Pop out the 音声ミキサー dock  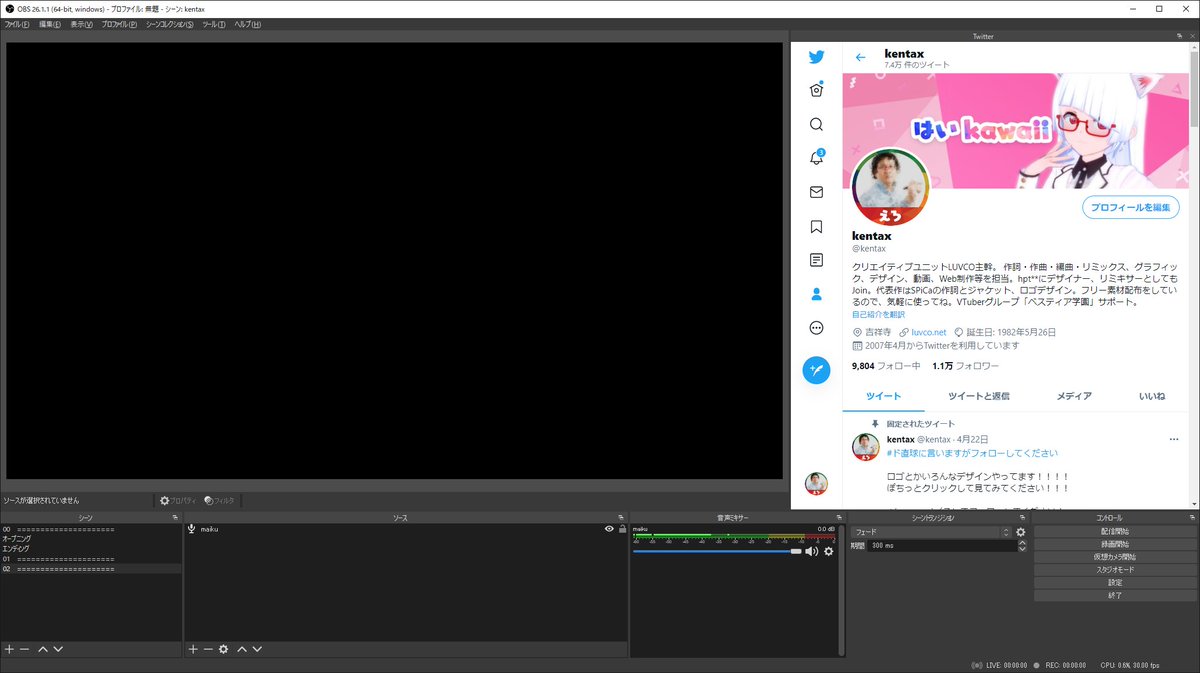(x=839, y=518)
